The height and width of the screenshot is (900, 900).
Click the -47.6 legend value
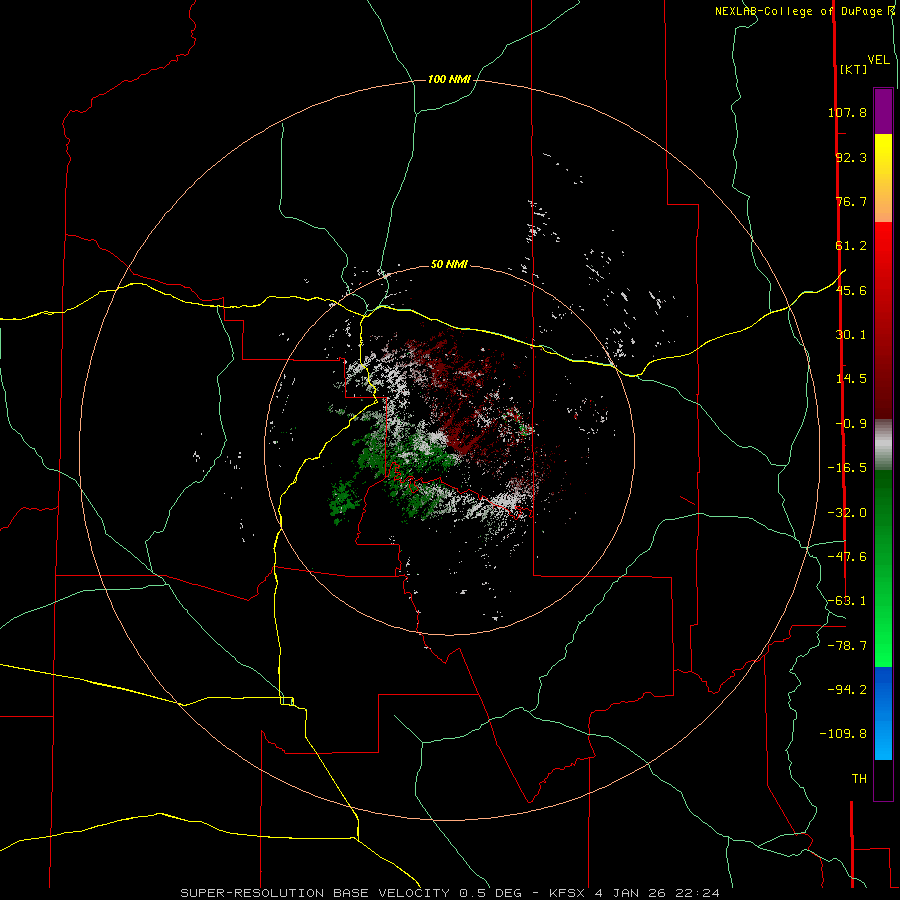[847, 557]
